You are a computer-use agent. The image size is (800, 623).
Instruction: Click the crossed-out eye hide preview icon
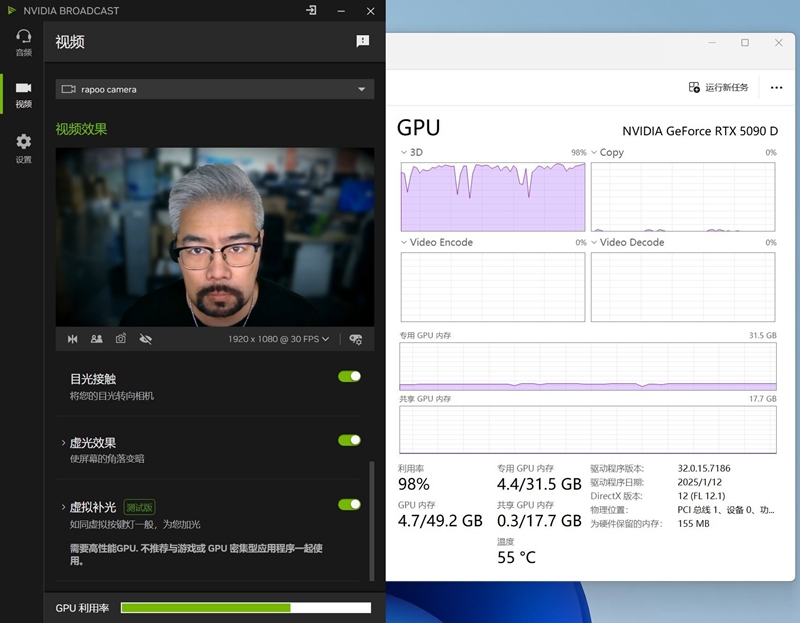point(146,339)
